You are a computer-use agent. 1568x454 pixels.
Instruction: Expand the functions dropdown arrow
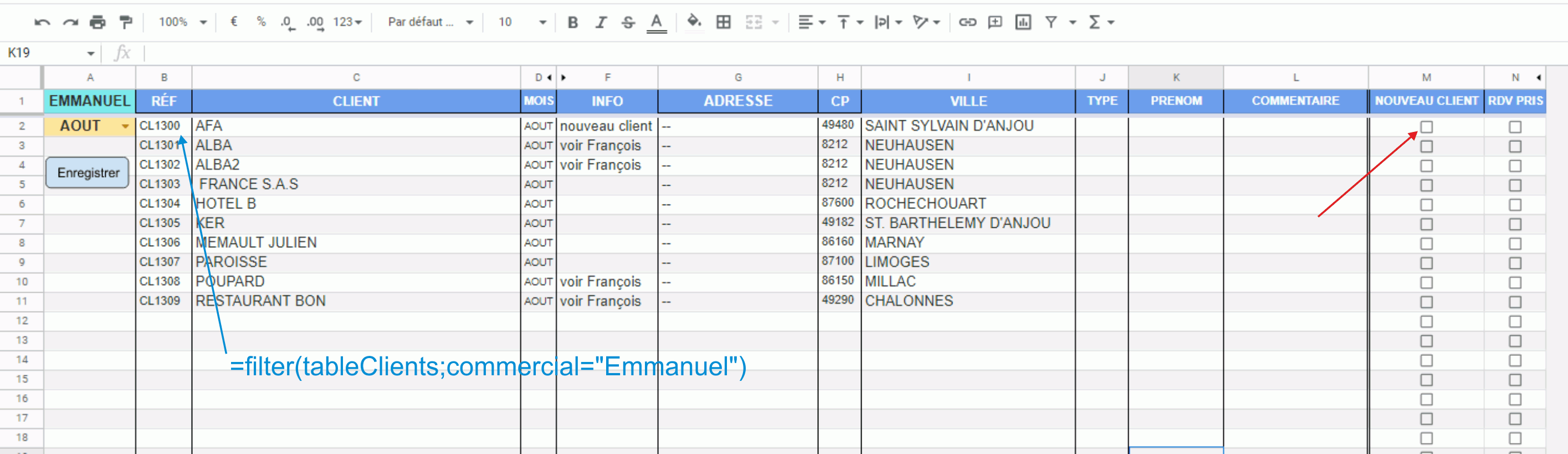(x=1110, y=23)
